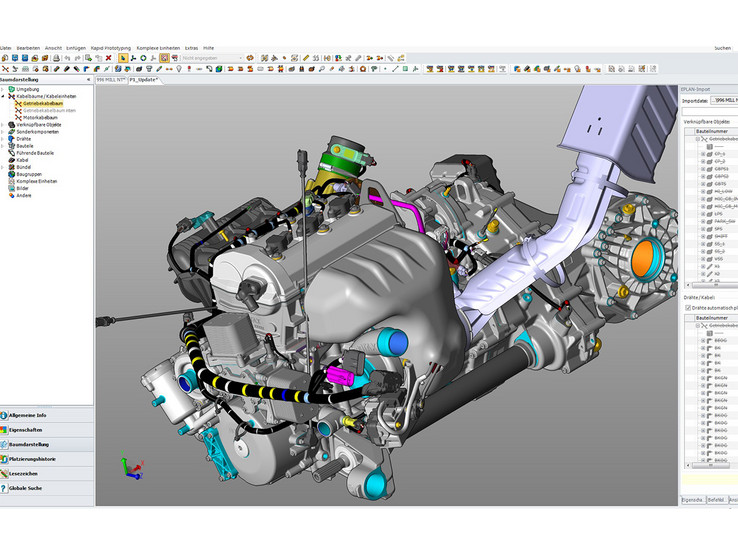Select 'Motorkabelbaum' in the tree

(40, 118)
